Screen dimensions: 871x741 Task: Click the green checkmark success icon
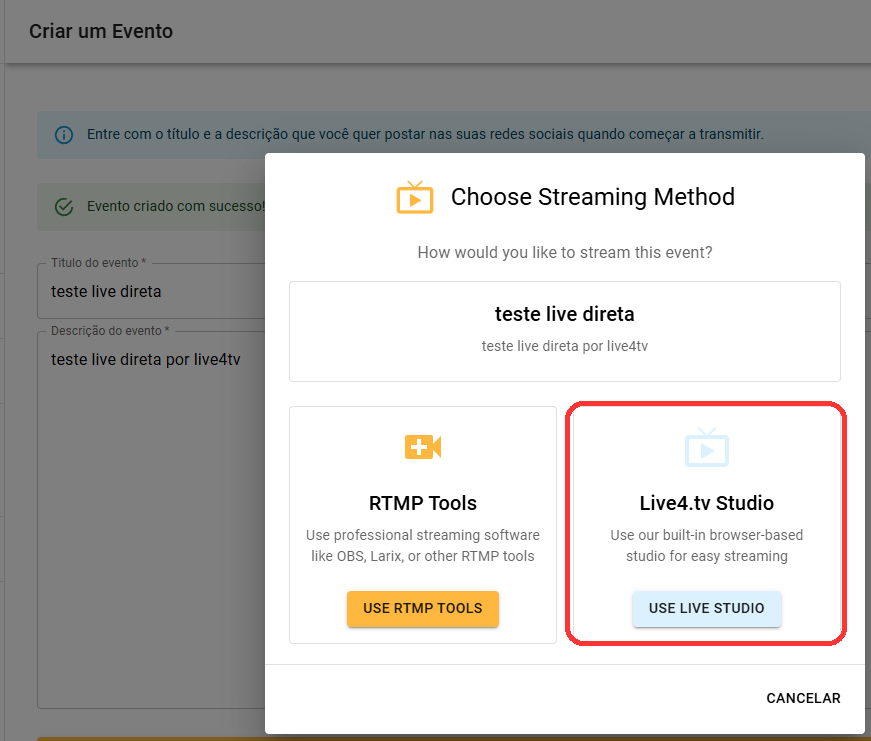click(x=64, y=207)
